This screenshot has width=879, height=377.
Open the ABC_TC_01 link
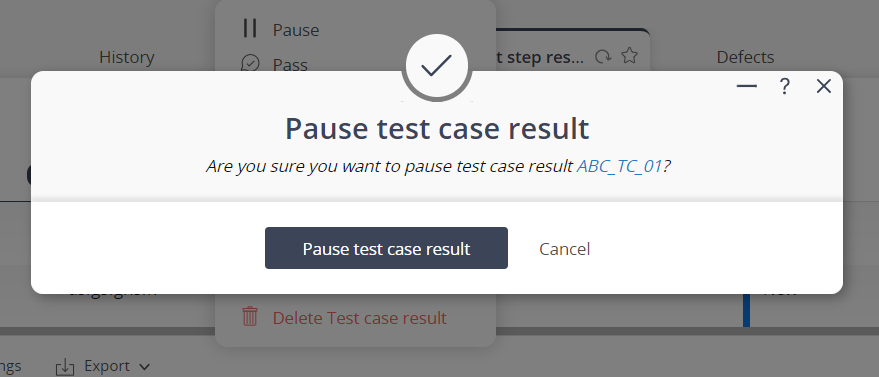coord(620,166)
